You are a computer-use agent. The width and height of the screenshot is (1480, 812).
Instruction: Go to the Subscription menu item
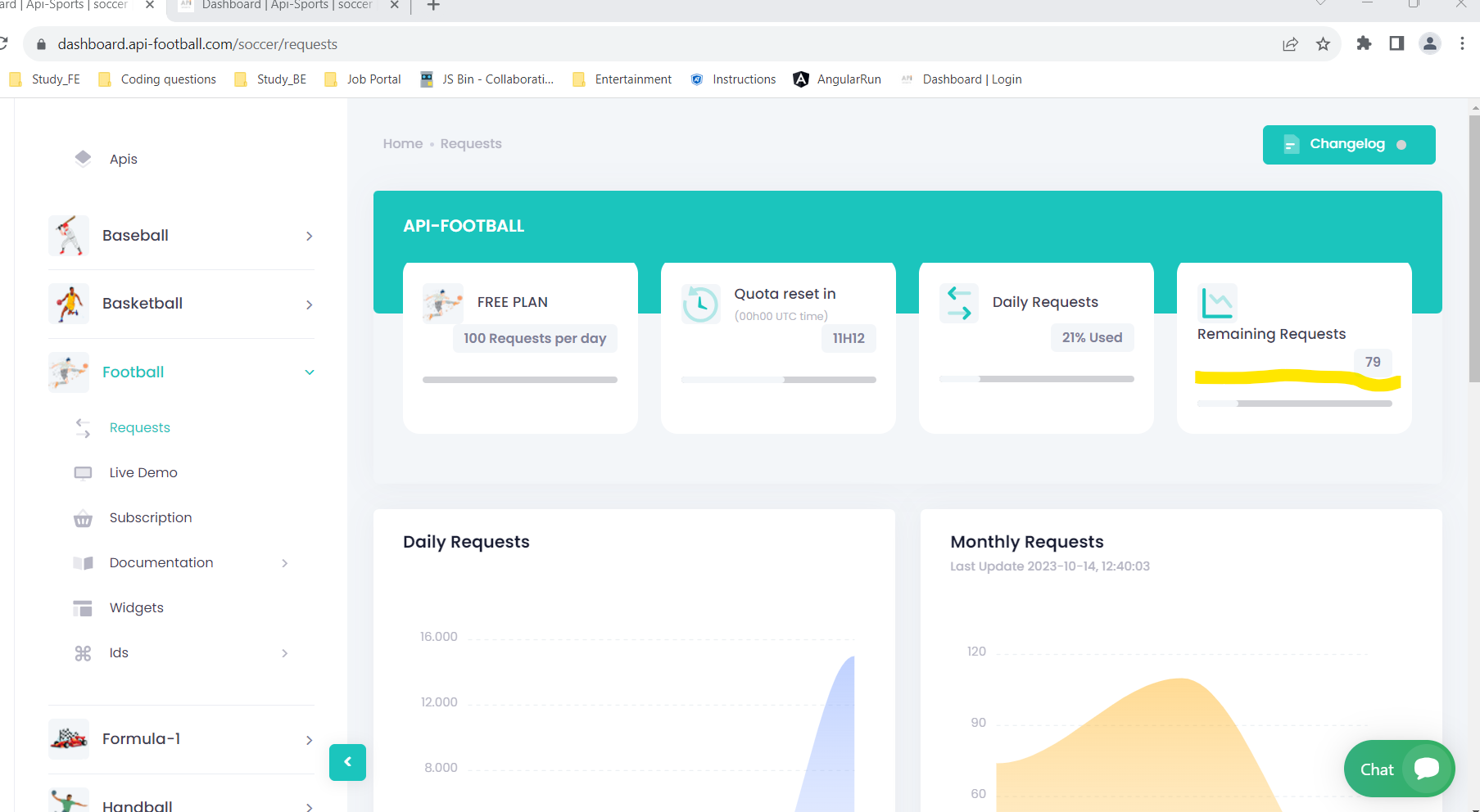151,517
